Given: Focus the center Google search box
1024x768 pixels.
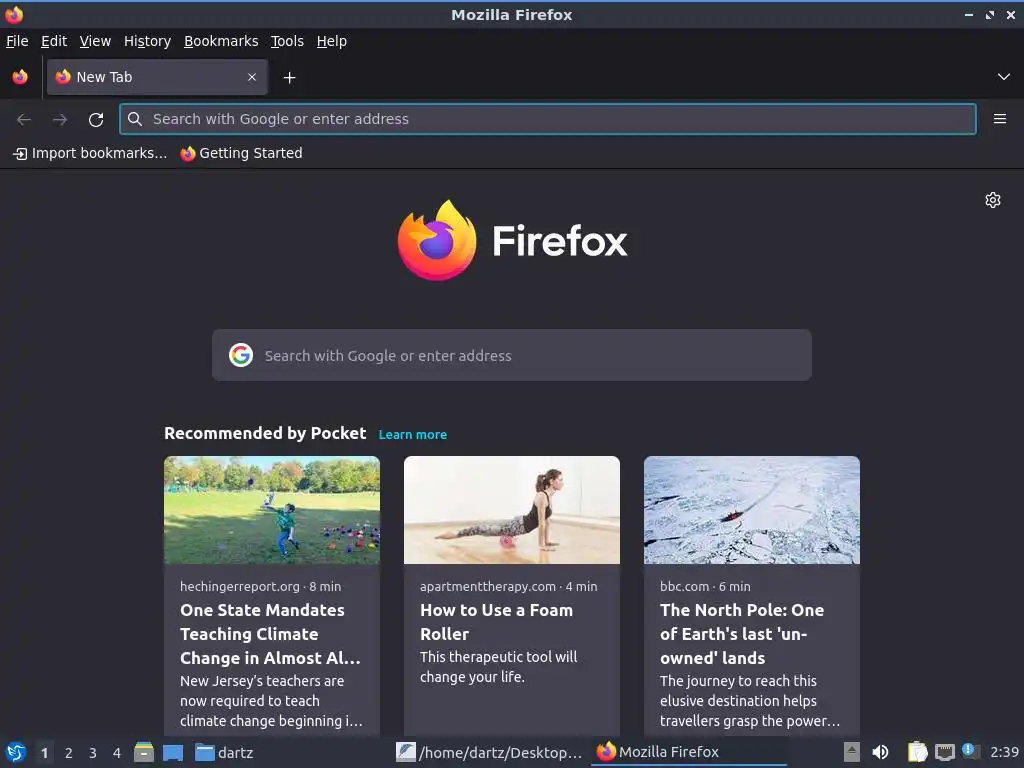Looking at the screenshot, I should pyautogui.click(x=511, y=355).
